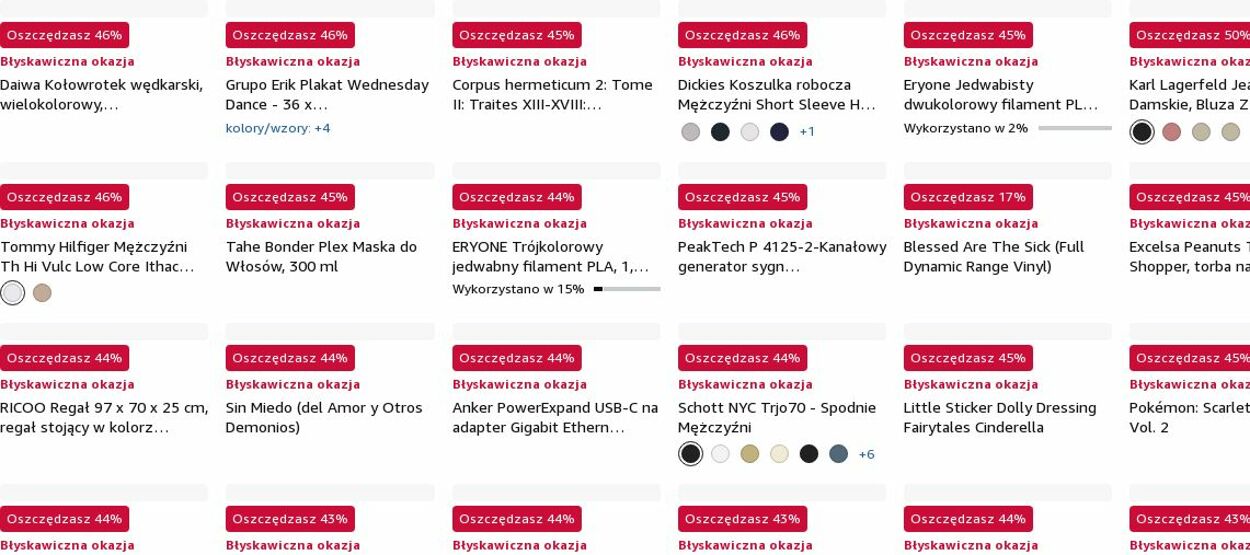
Task: Open Anker PowerExpand USB-C adapter listing
Action: coord(555,417)
